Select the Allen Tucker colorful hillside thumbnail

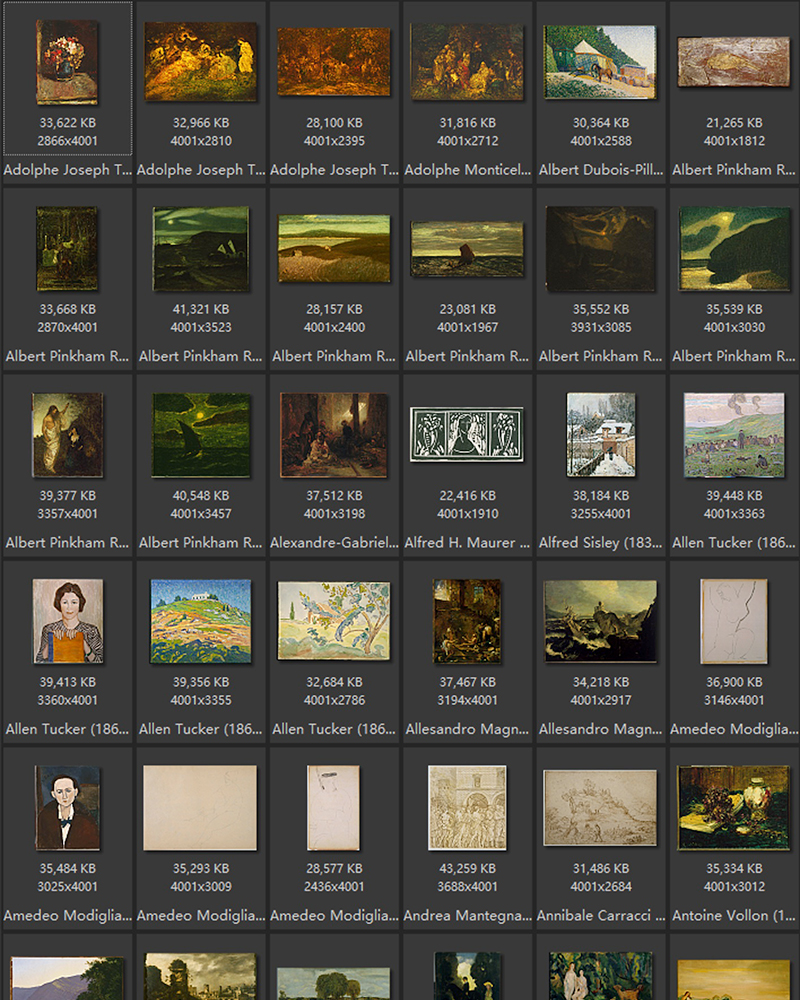[x=200, y=620]
